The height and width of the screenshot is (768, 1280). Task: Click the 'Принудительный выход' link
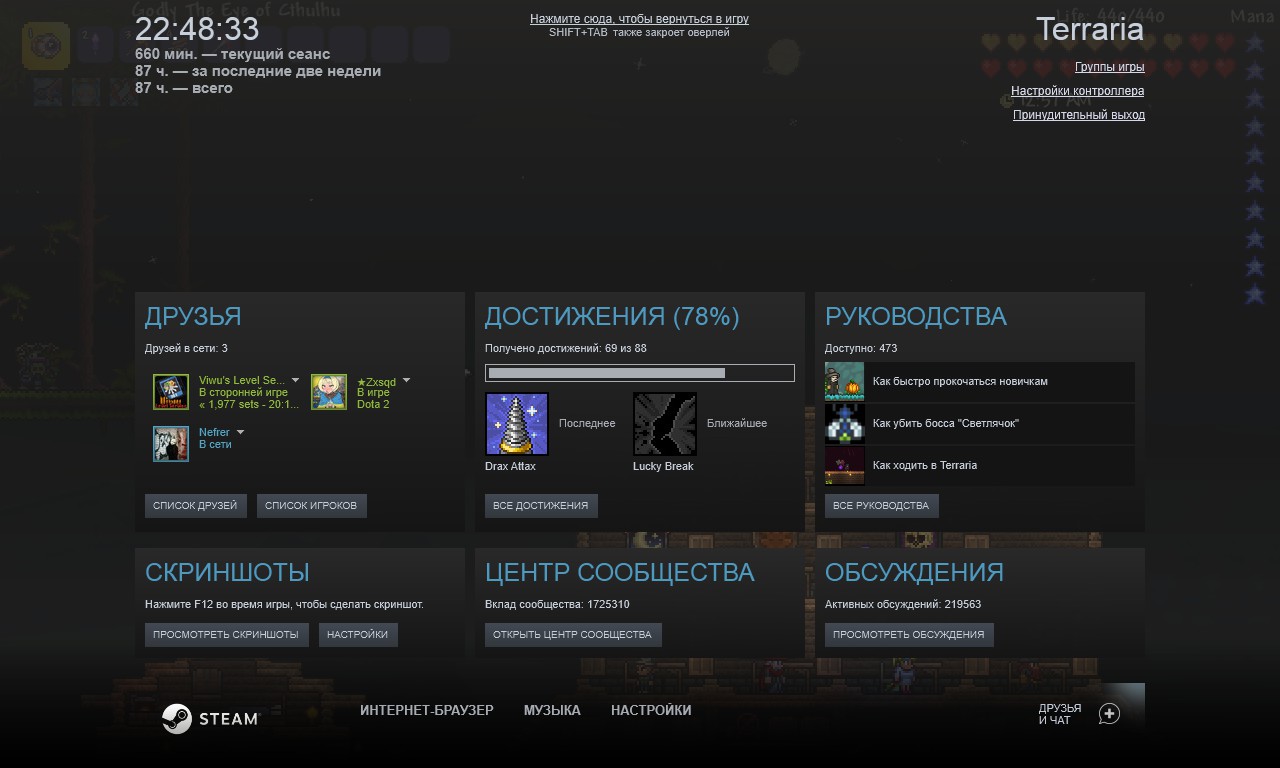tap(1079, 115)
